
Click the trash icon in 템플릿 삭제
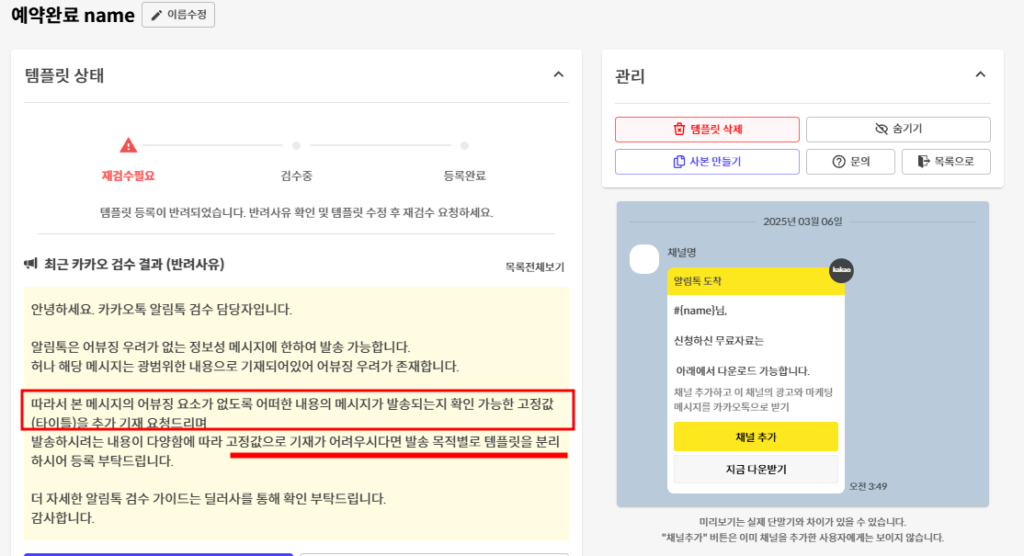679,129
